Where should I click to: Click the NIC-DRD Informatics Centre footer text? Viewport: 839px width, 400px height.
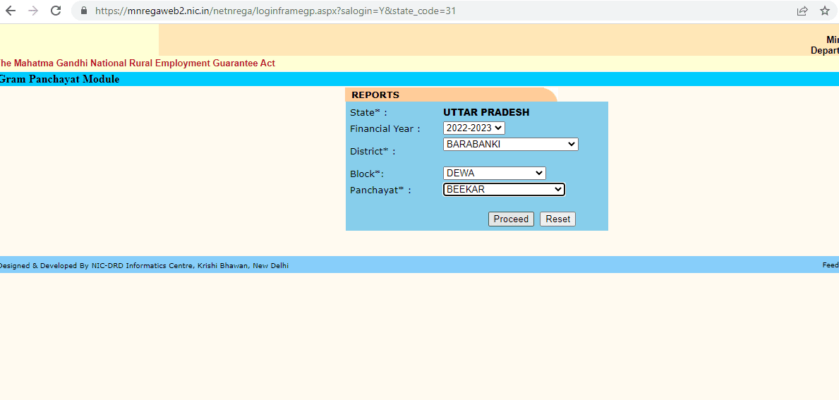(x=144, y=265)
